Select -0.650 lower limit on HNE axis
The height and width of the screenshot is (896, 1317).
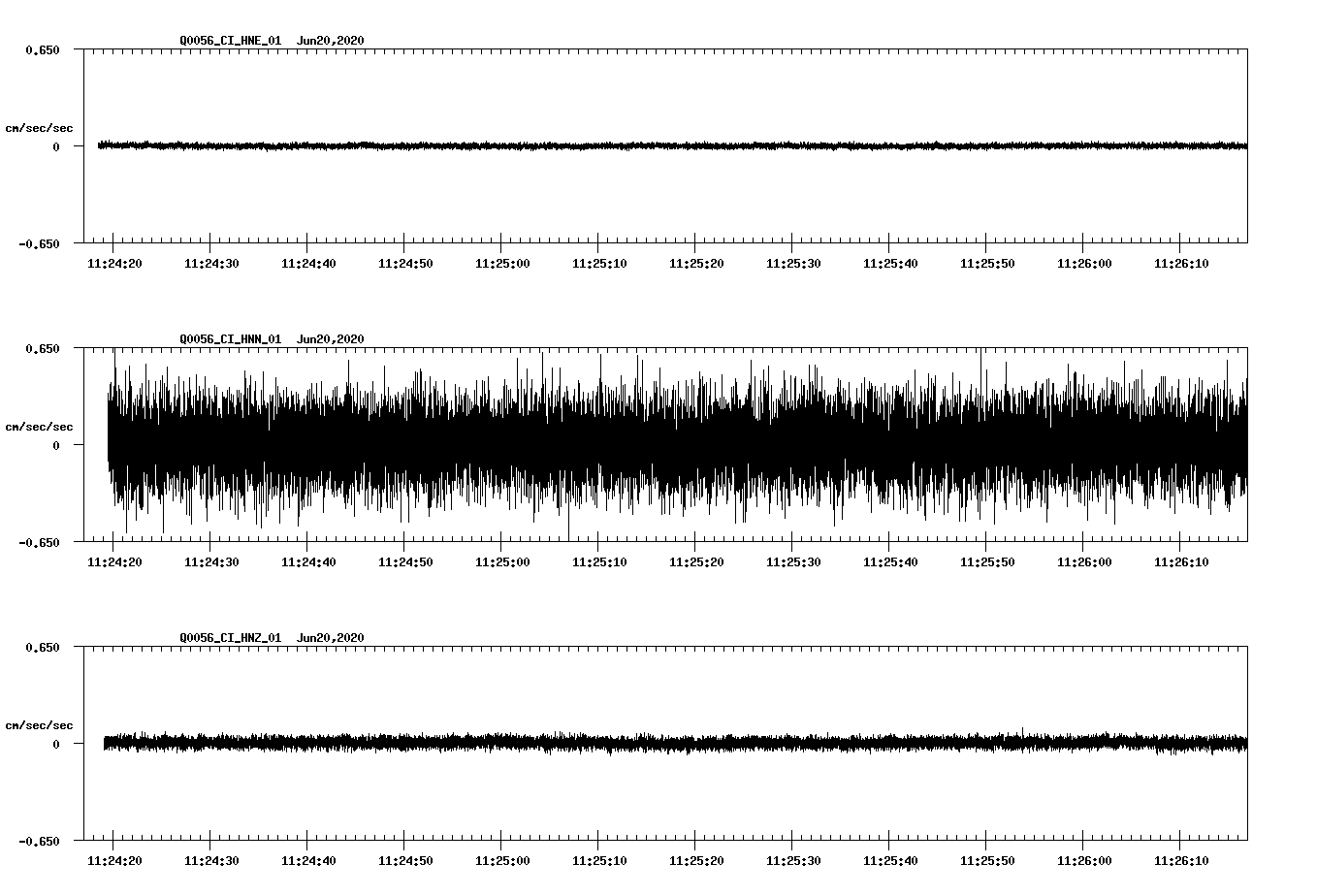[38, 244]
